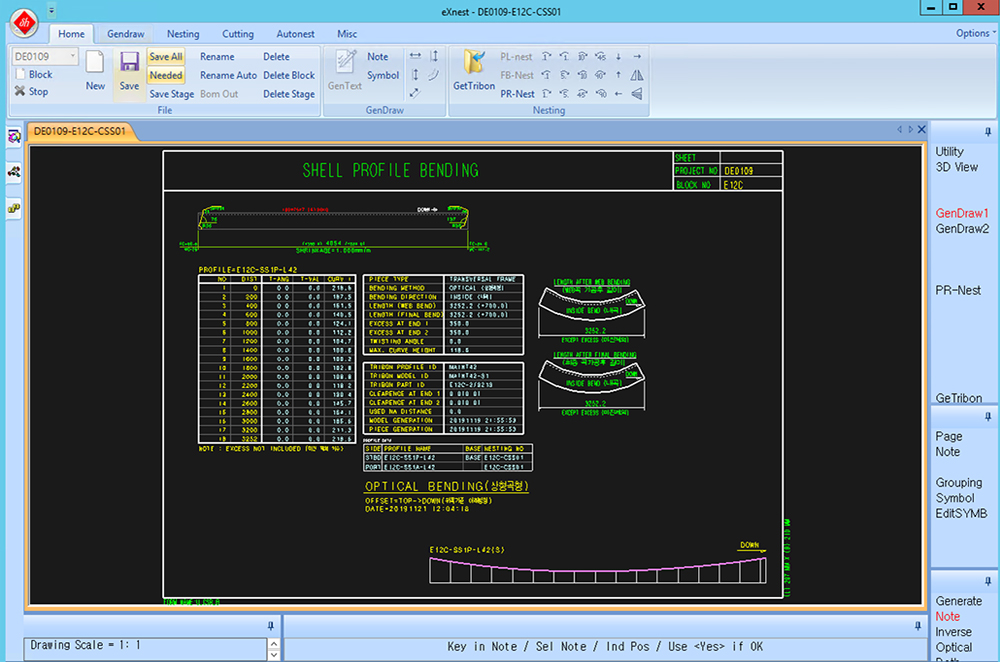Toggle the Save All option

click(165, 57)
